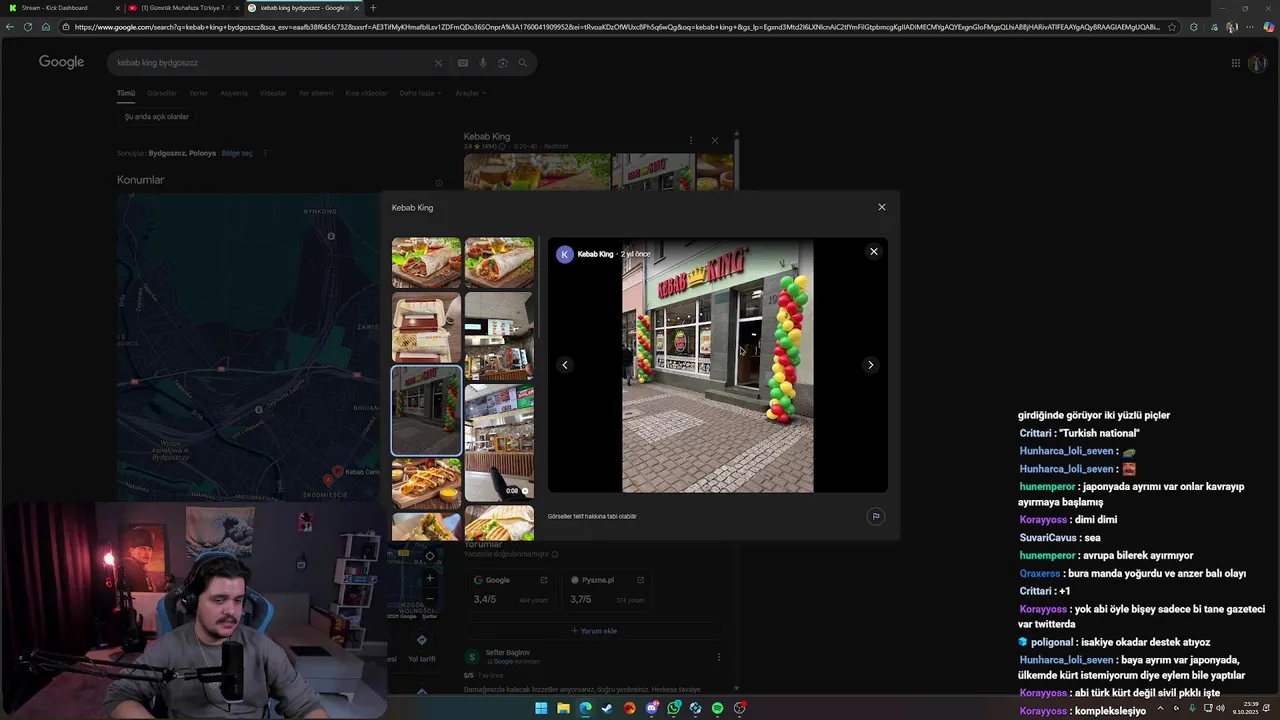Select the Tümü results tab
Image resolution: width=1280 pixels, height=720 pixels.
tap(126, 93)
